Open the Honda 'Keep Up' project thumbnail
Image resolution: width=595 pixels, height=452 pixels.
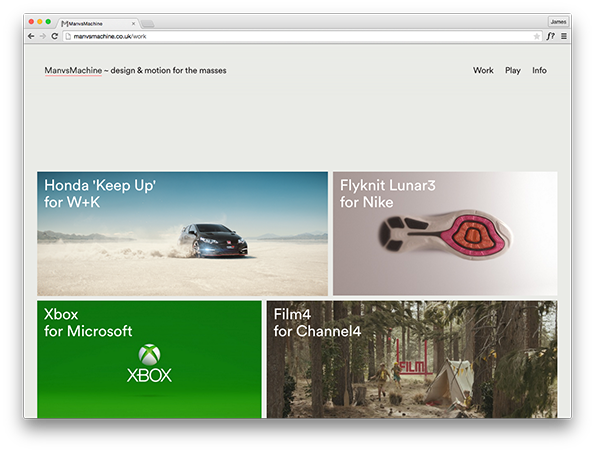(x=183, y=233)
